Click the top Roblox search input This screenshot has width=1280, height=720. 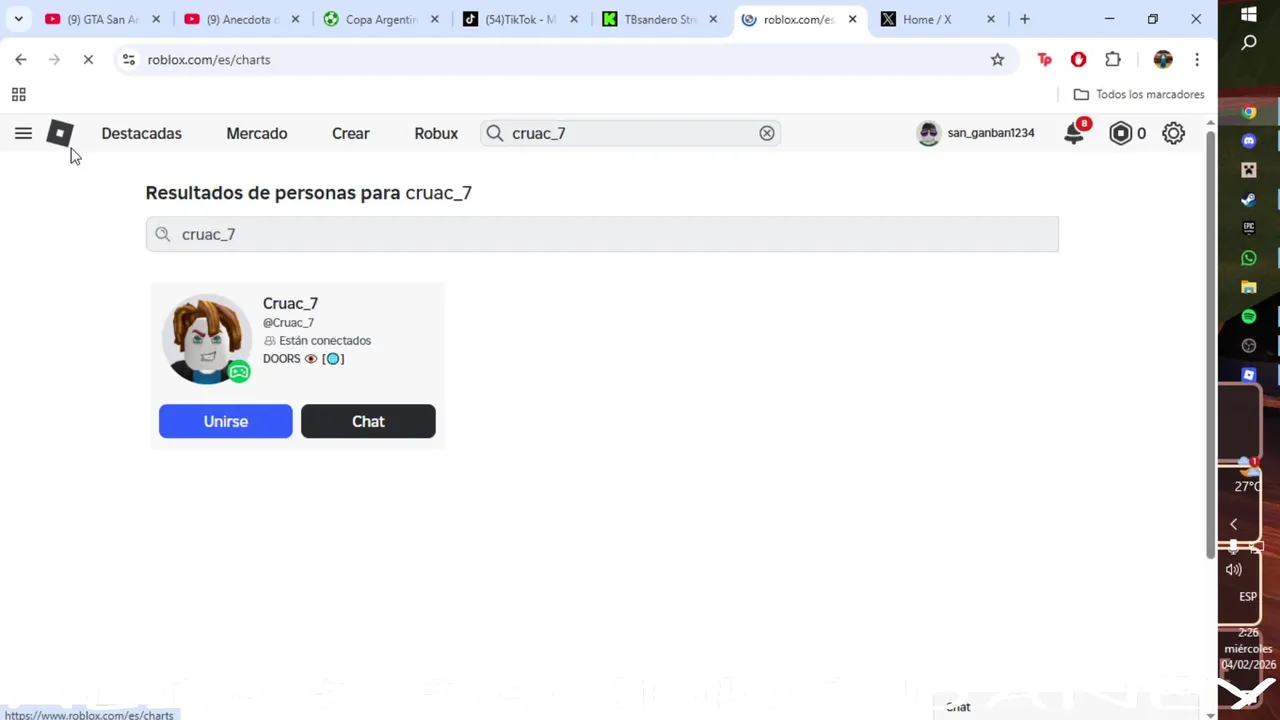[x=630, y=133]
